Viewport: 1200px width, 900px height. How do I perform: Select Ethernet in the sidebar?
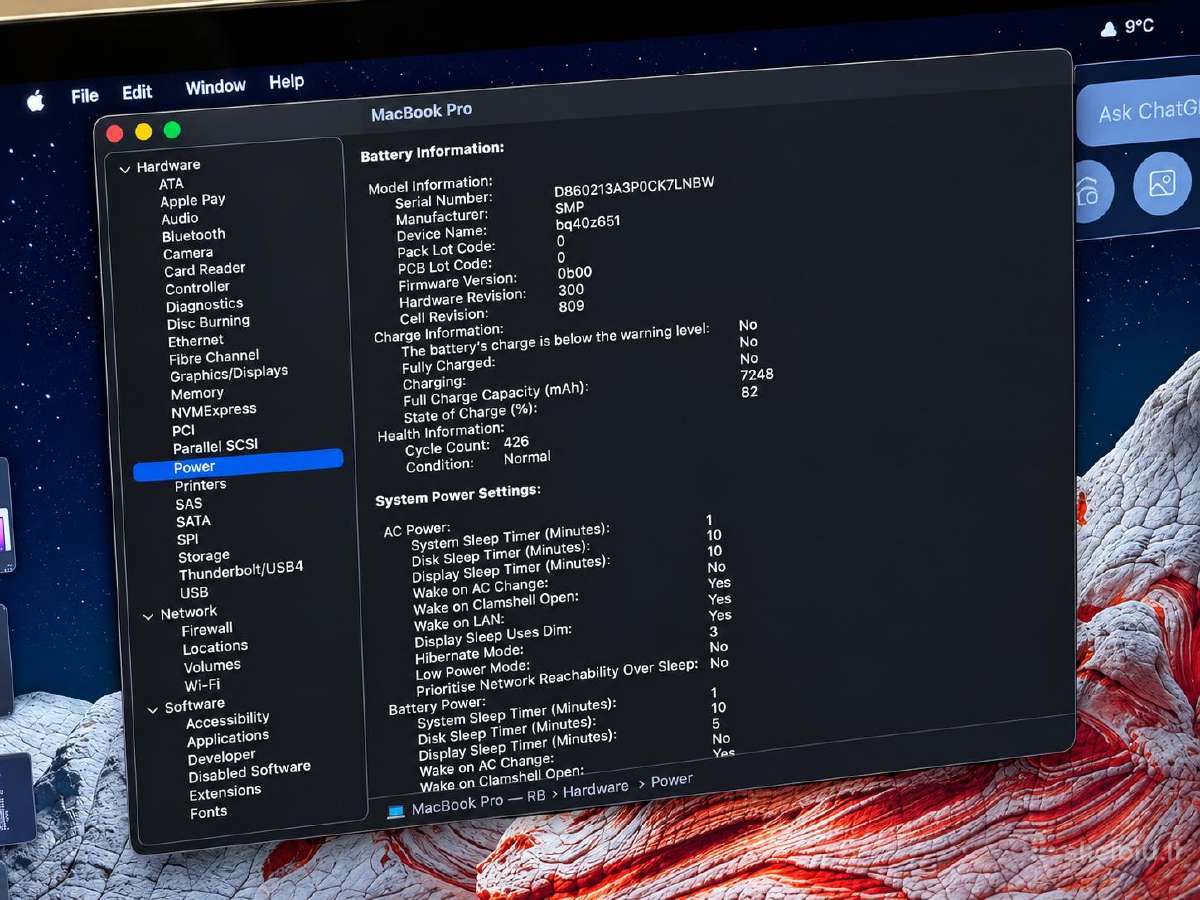pos(196,340)
